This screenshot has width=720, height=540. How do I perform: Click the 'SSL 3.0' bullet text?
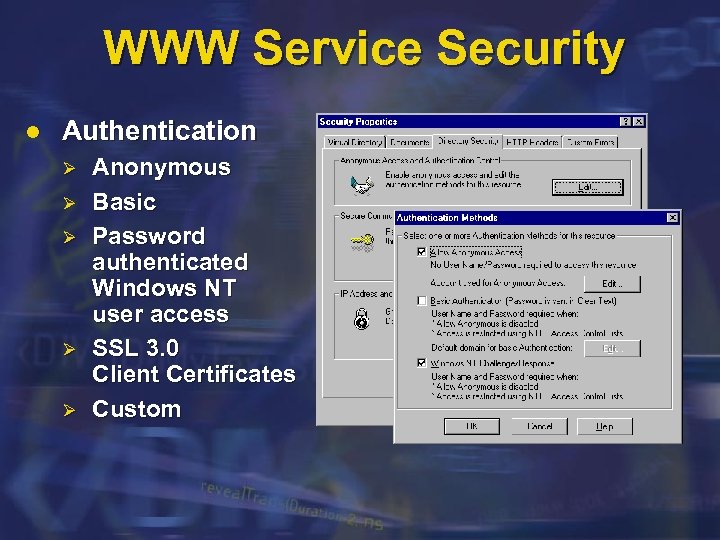(x=135, y=348)
